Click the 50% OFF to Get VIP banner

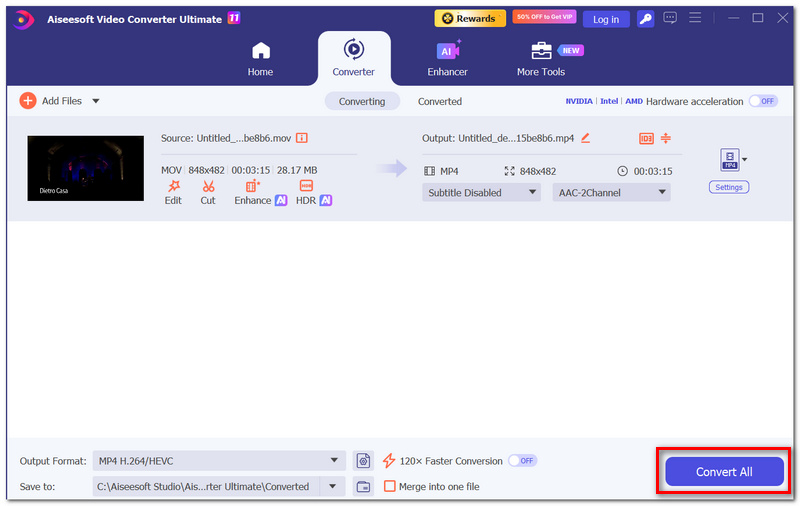click(544, 17)
